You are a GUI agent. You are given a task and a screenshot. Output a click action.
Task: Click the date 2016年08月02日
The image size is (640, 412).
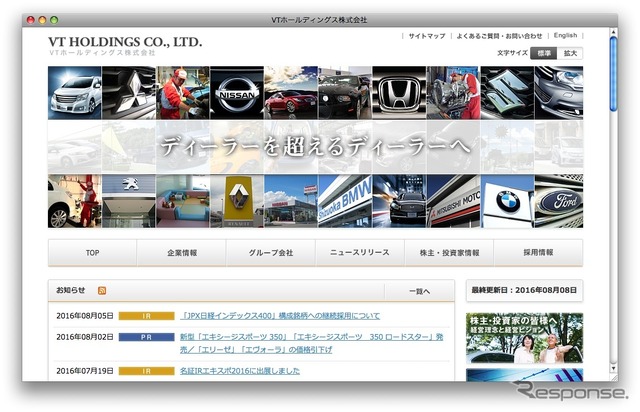coord(85,337)
